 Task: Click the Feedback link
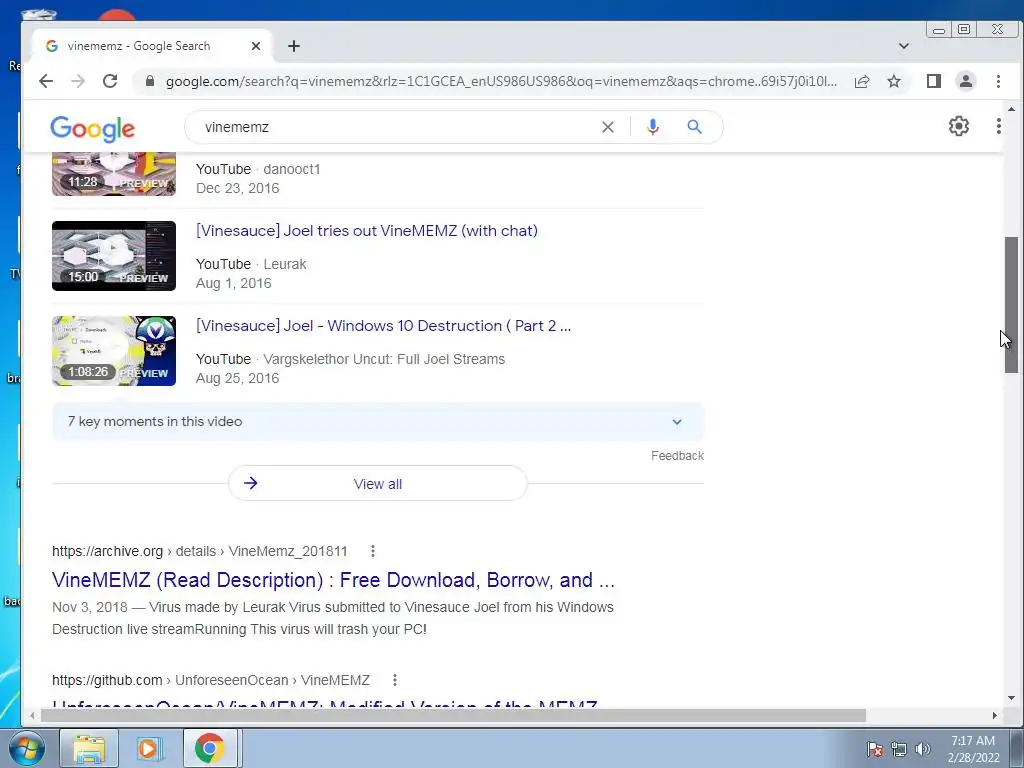coord(677,456)
